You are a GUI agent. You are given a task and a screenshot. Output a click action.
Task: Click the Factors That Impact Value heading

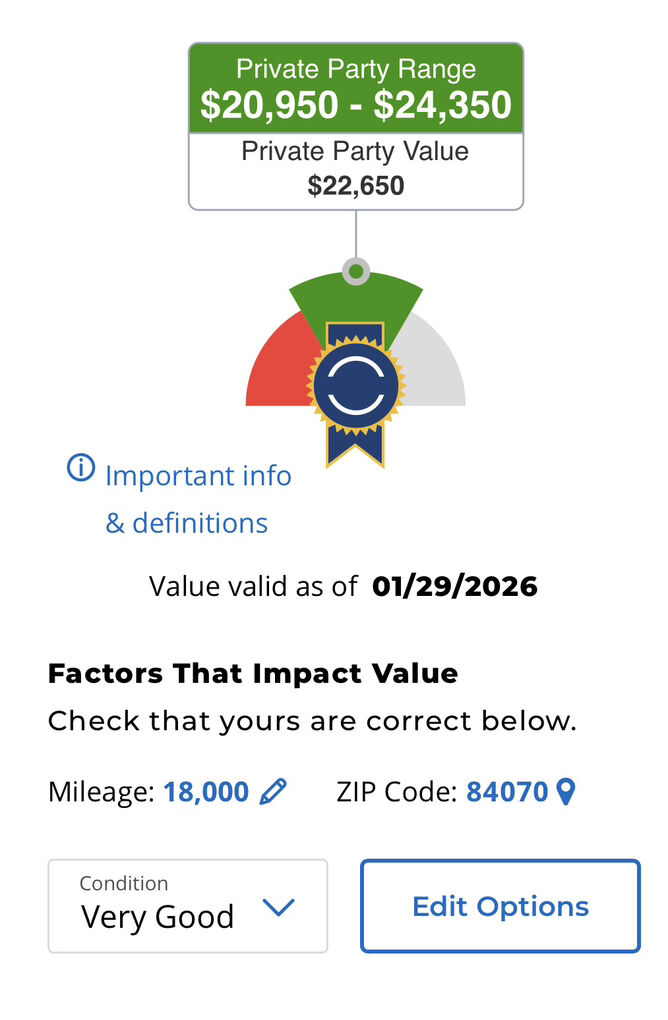tap(253, 674)
